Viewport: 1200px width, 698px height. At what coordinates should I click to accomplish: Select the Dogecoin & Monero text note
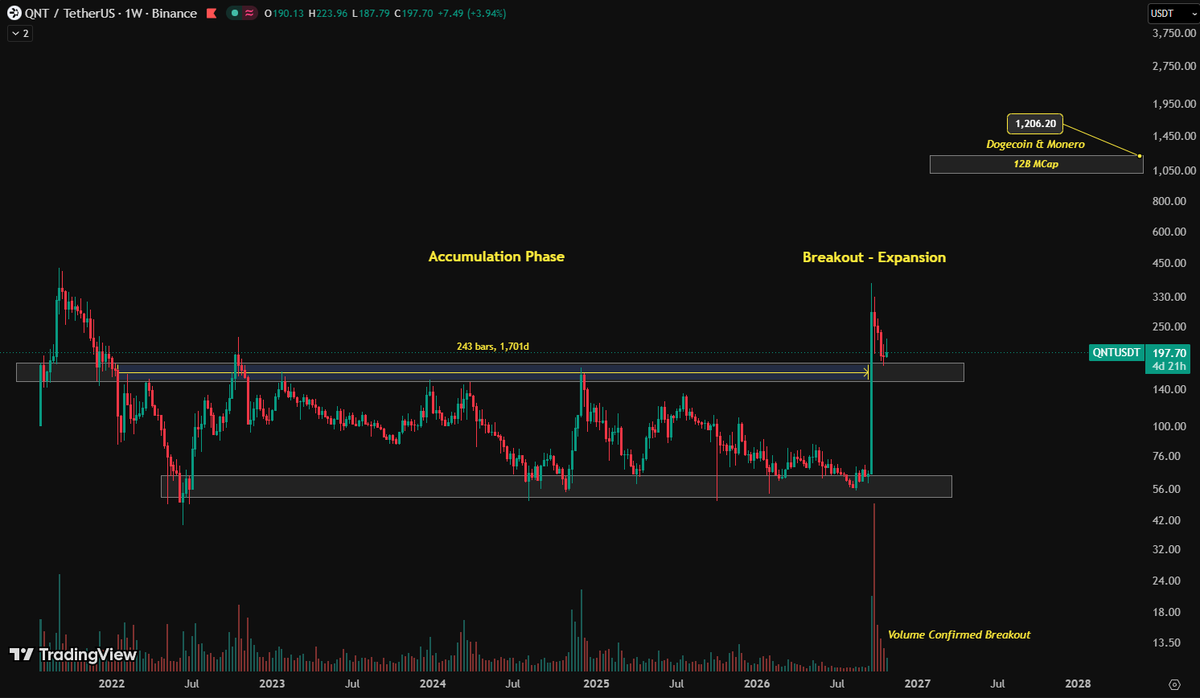coord(1035,144)
